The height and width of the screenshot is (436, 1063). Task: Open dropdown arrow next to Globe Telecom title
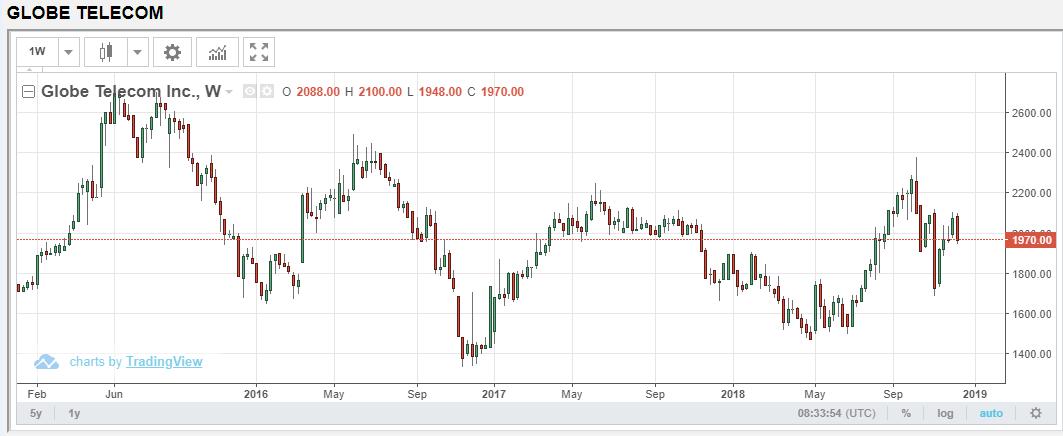point(230,92)
